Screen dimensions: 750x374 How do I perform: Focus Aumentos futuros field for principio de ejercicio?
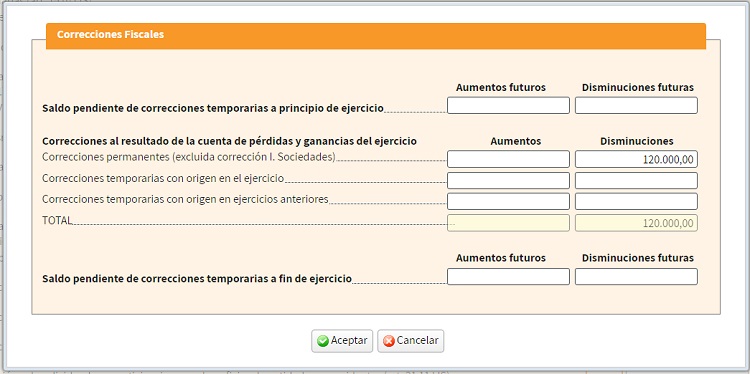click(x=508, y=105)
